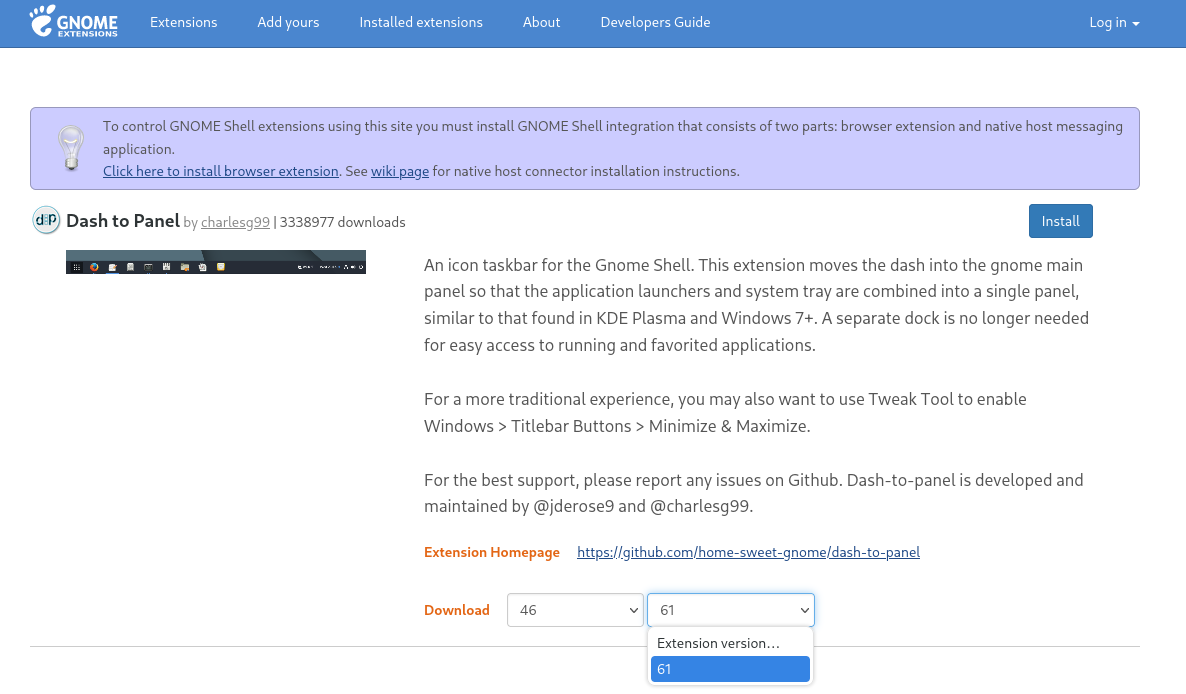Image resolution: width=1186 pixels, height=694 pixels.
Task: Open the Developers Guide
Action: tap(655, 23)
